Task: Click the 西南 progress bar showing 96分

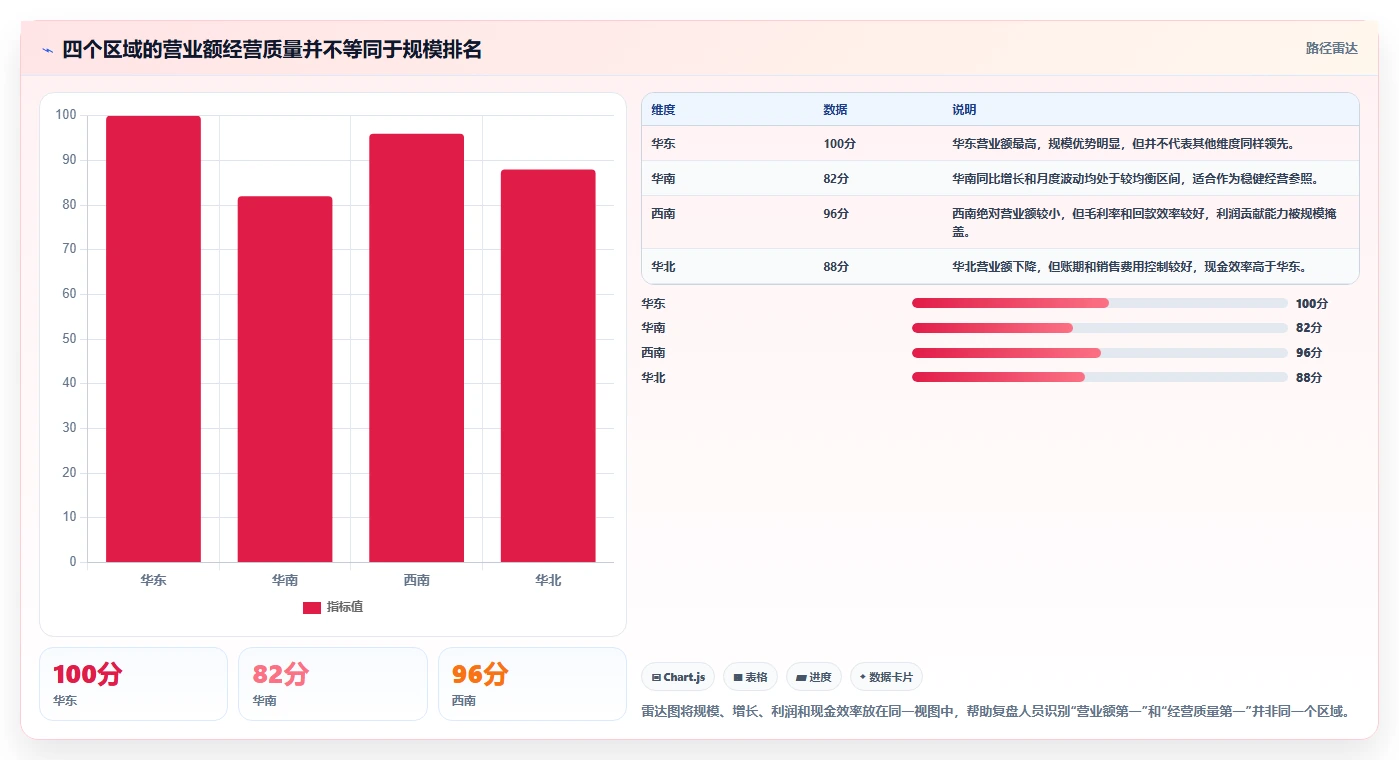Action: 1100,353
